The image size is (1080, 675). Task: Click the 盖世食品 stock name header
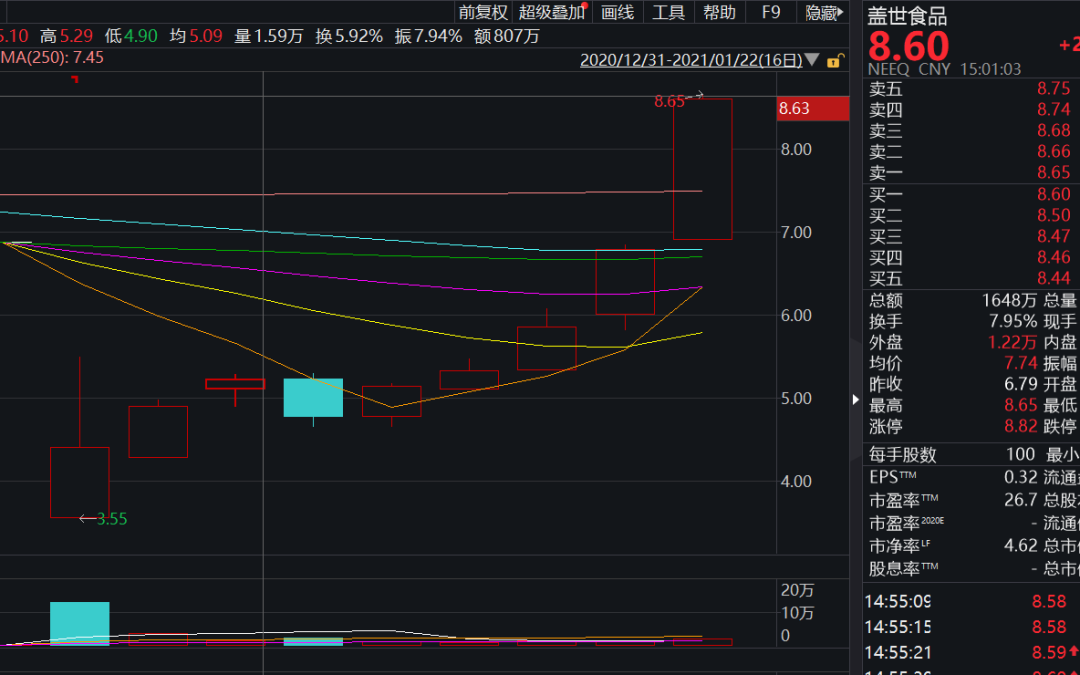coord(907,16)
